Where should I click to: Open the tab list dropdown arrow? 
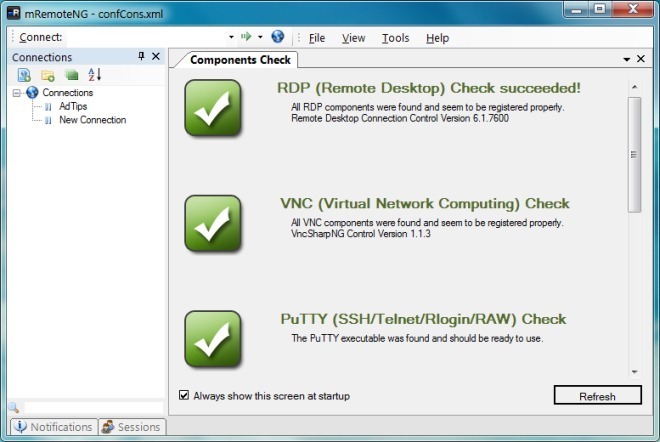coord(626,59)
